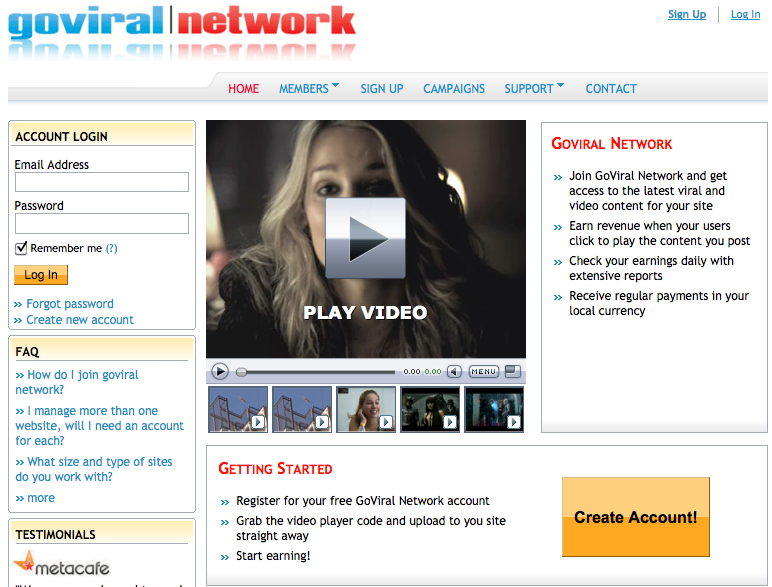
Task: Open the CAMPAIGNS navigation item
Action: coord(454,89)
